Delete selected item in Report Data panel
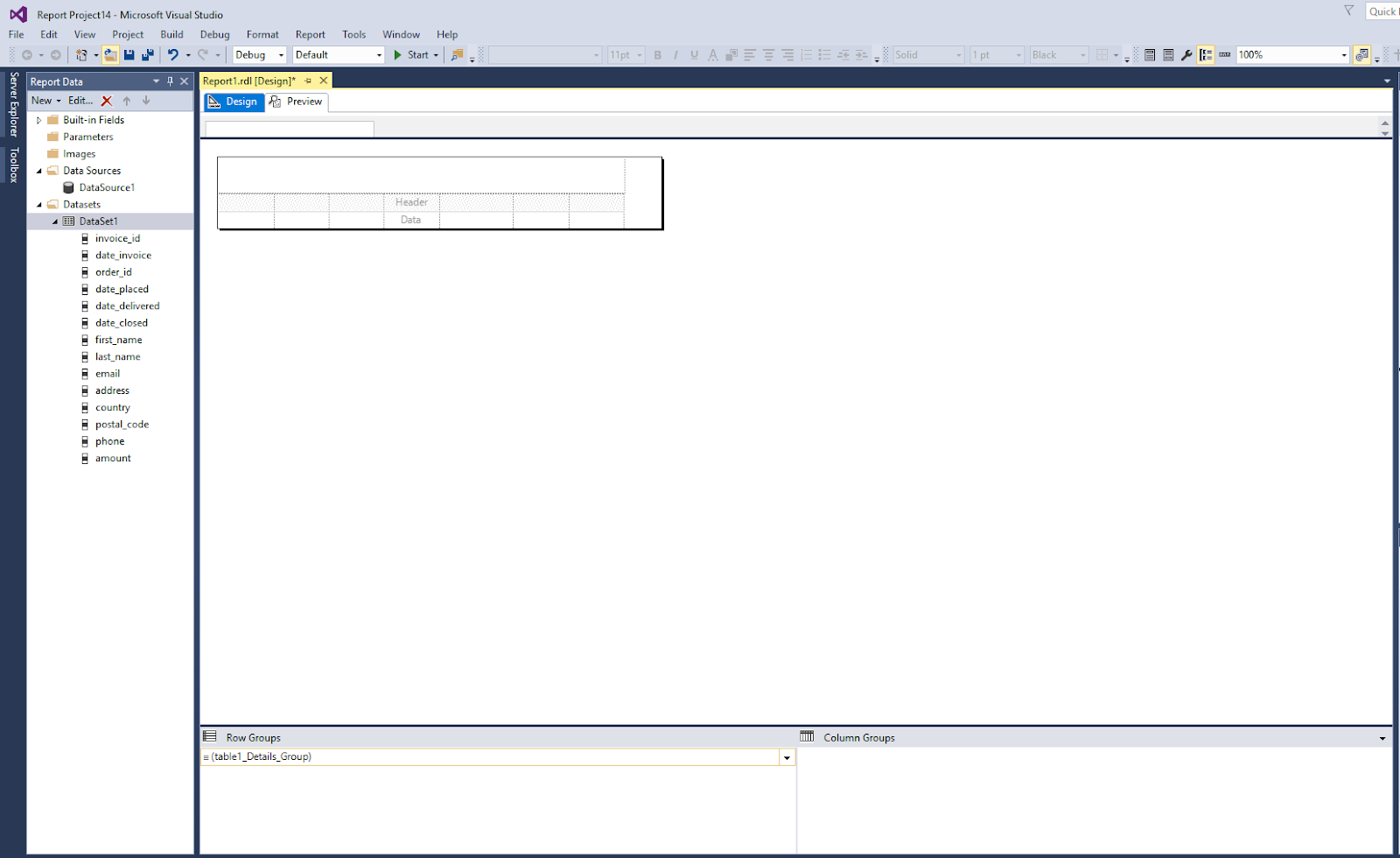The image size is (1400, 858). [107, 101]
